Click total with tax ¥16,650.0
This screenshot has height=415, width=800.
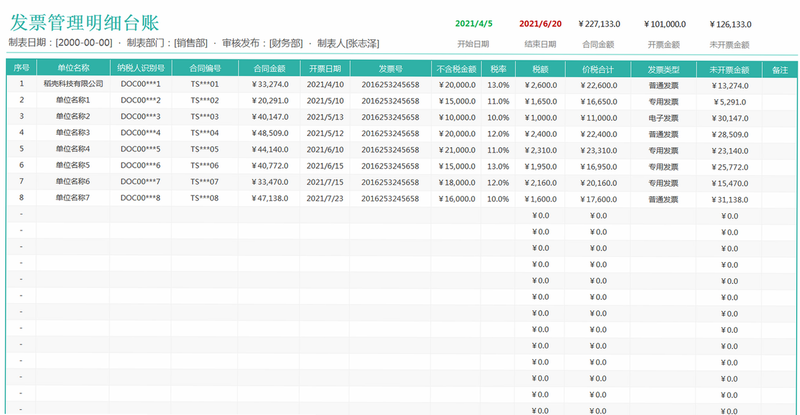click(598, 102)
